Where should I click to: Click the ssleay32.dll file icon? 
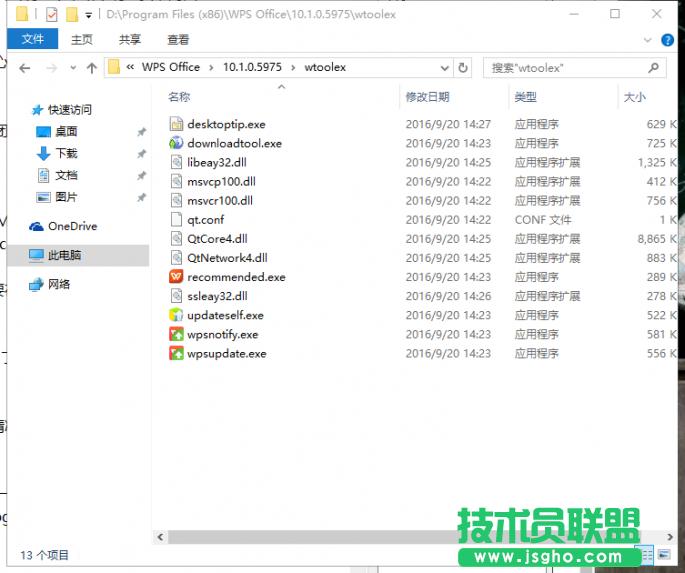pos(176,296)
